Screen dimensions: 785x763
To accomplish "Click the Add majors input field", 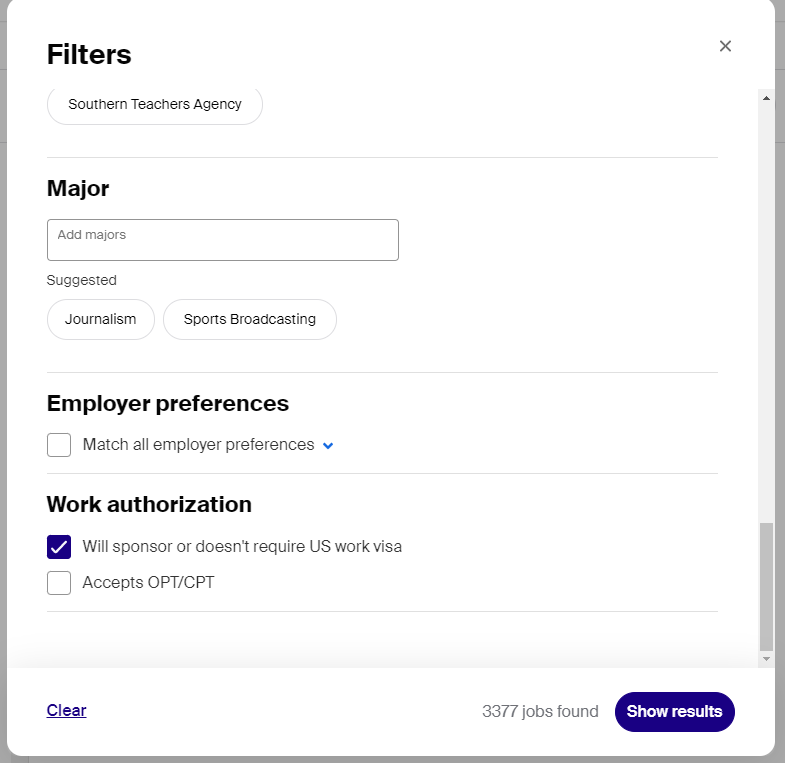I will click(223, 240).
